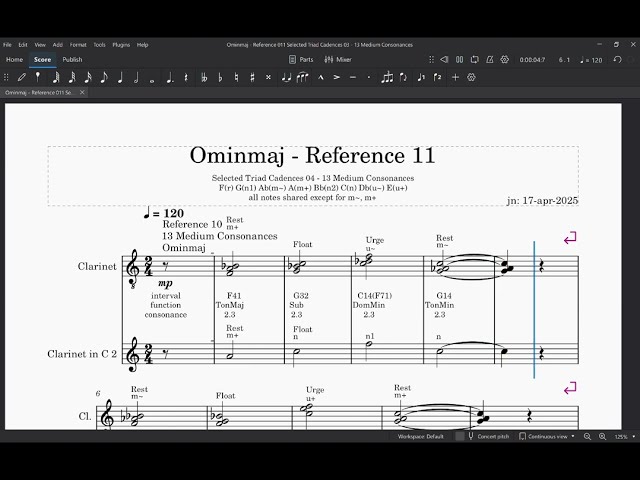Screen dimensions: 640x480
Task: Open the Add menu
Action: (x=58, y=45)
